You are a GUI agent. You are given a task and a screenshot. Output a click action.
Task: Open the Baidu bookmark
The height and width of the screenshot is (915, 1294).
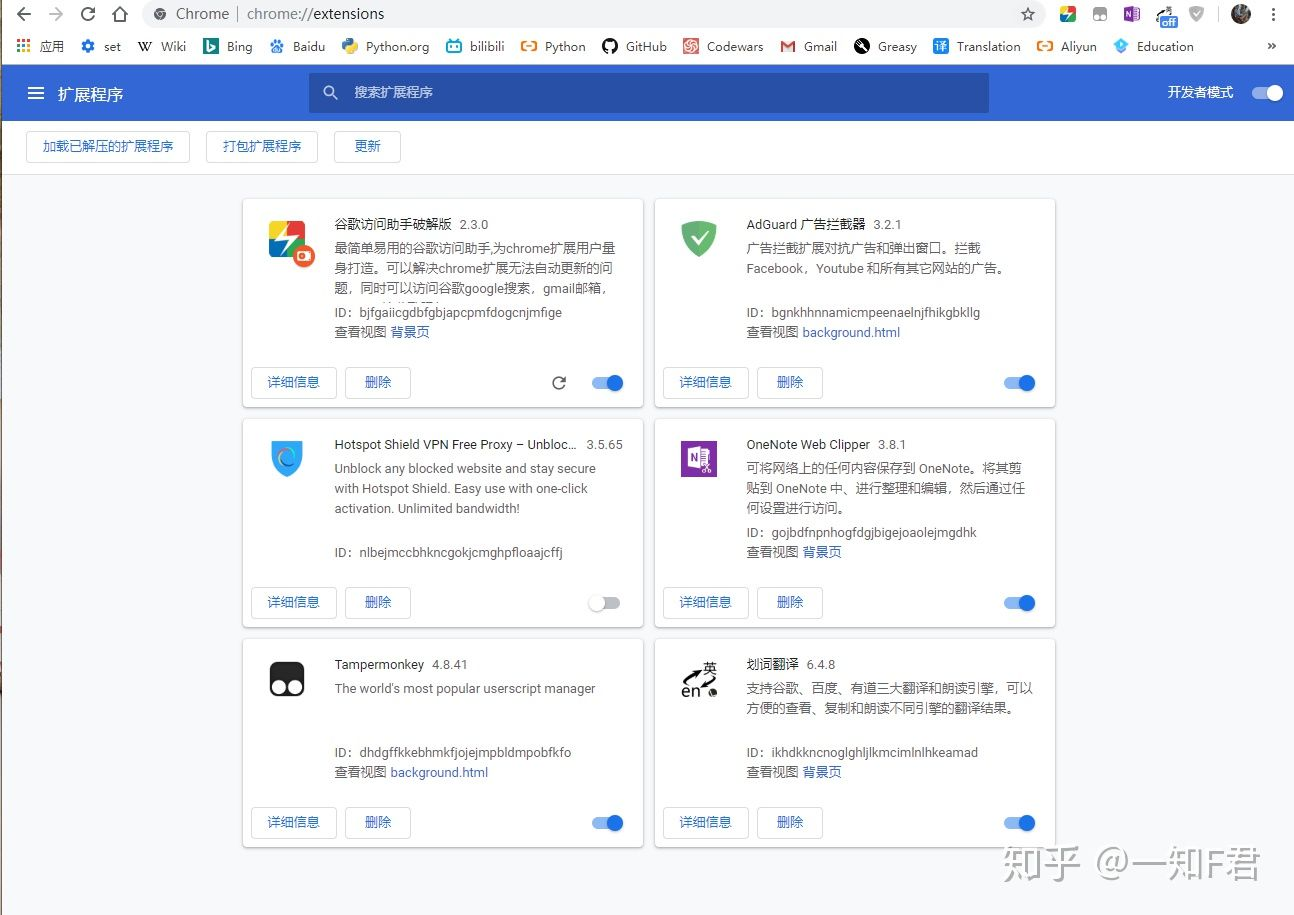point(297,46)
